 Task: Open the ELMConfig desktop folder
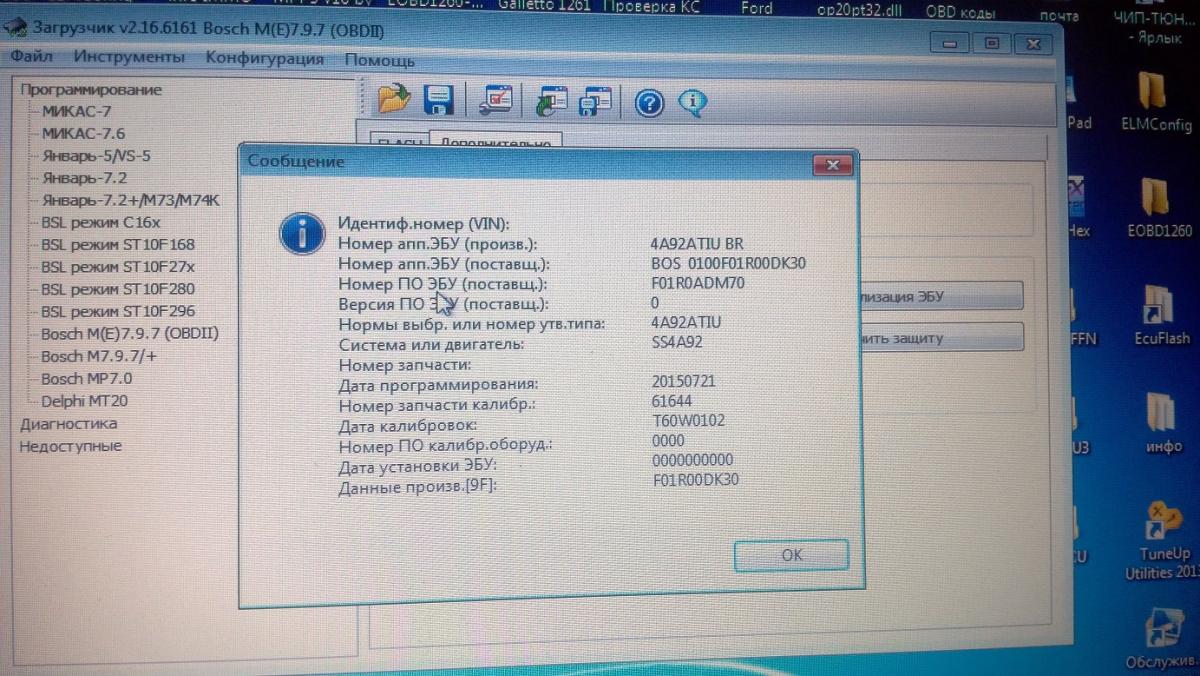pos(1157,103)
